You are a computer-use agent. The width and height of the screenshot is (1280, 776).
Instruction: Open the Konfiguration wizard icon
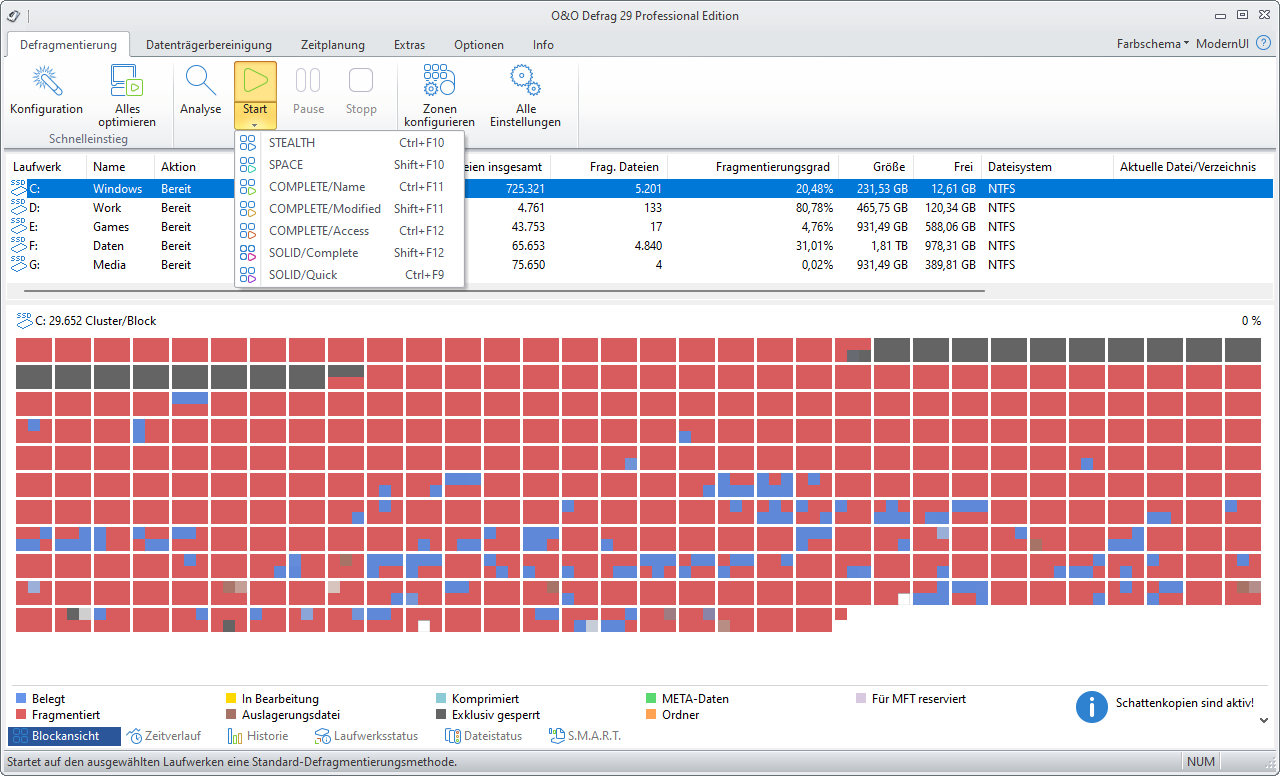tap(46, 81)
